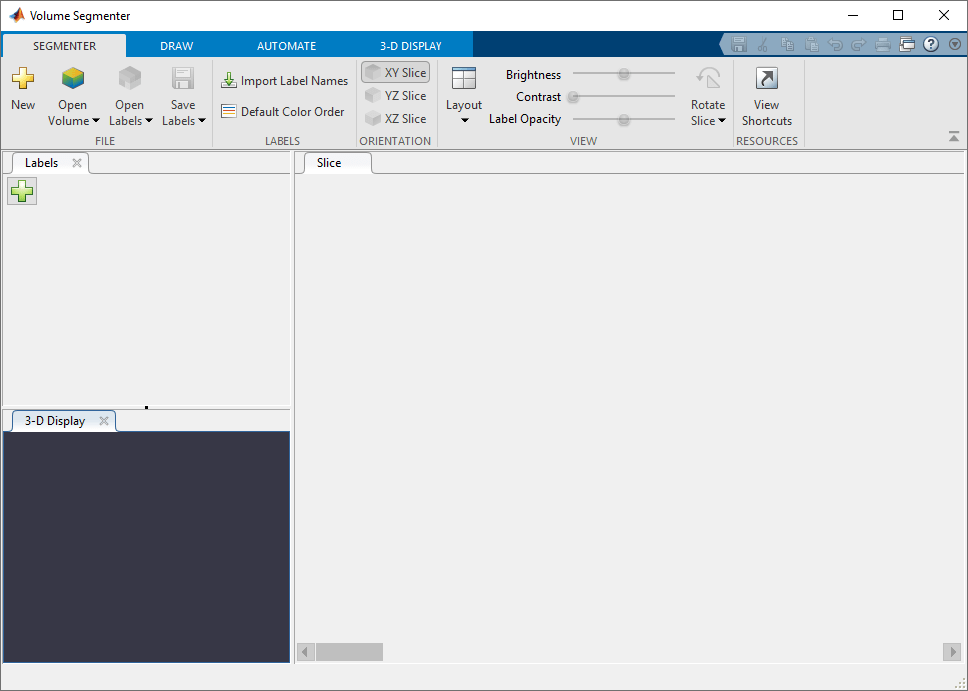Expand the Open Labels dropdown arrow
The height and width of the screenshot is (691, 968).
pos(149,121)
